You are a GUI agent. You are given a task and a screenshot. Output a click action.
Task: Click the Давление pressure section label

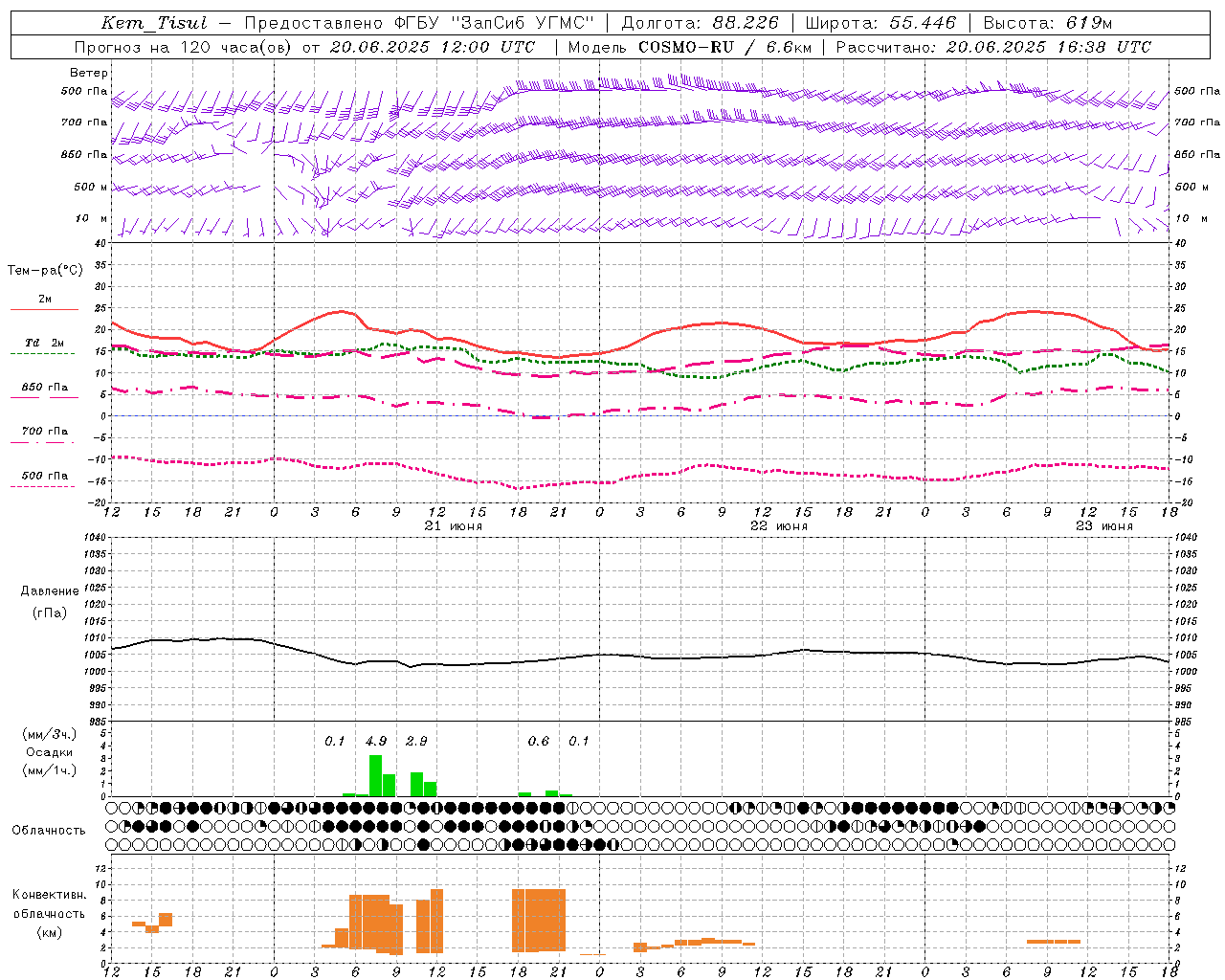[x=50, y=590]
